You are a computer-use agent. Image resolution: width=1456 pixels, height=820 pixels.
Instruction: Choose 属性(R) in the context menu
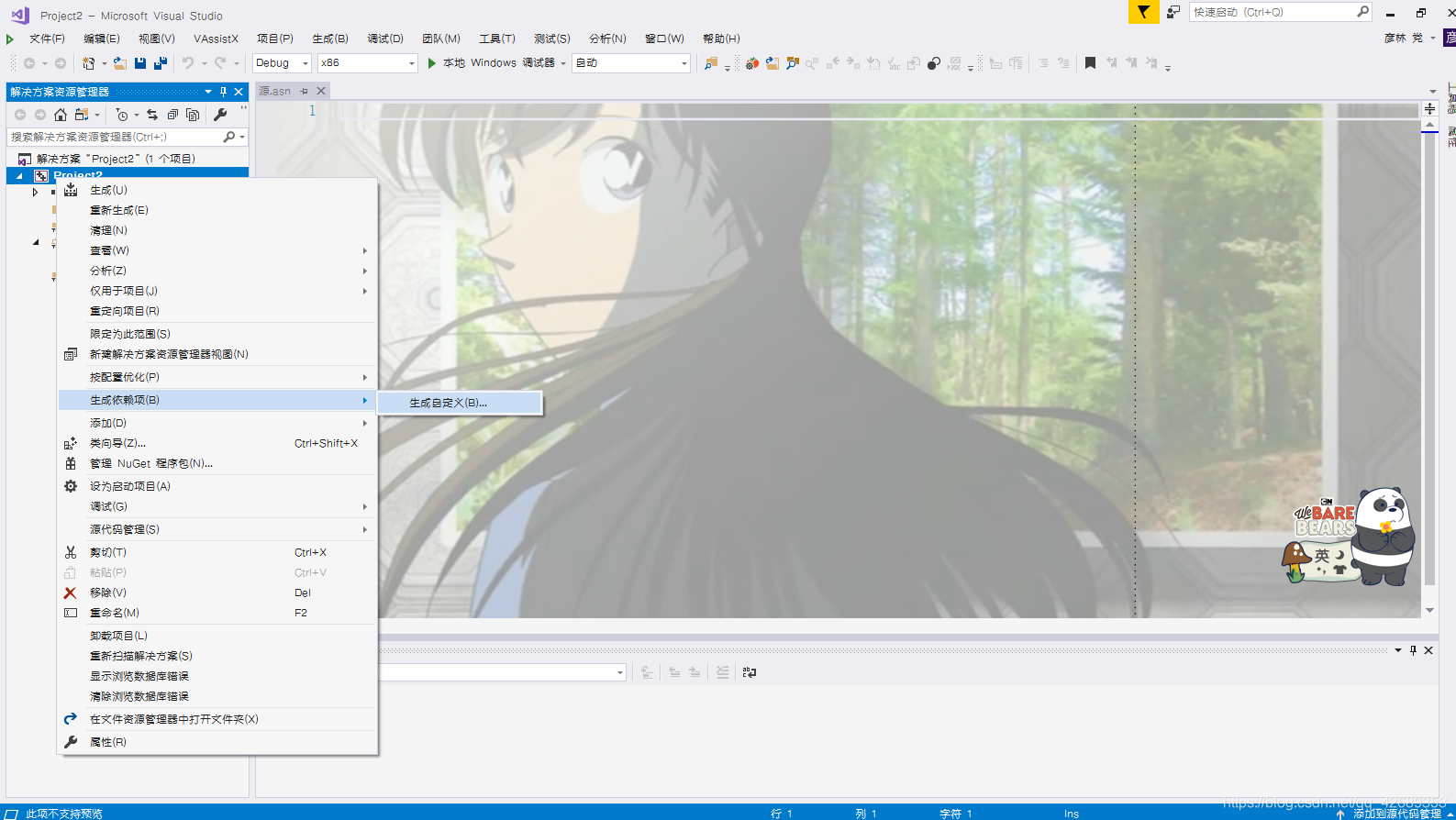[217, 742]
